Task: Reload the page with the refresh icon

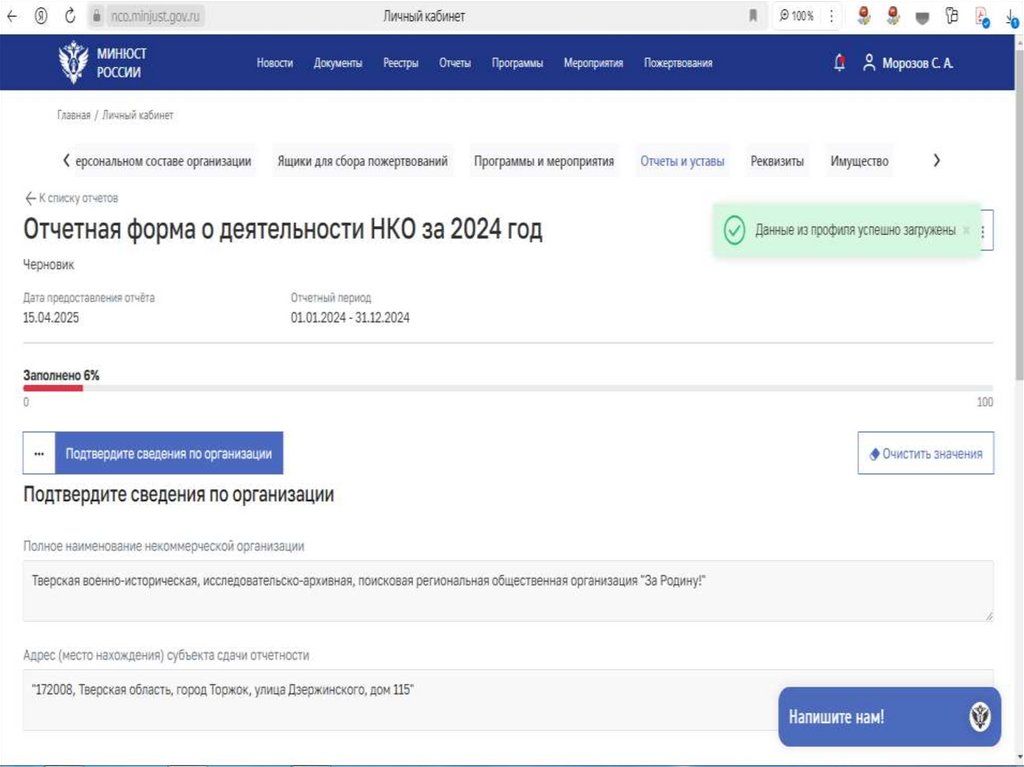Action: tap(70, 16)
